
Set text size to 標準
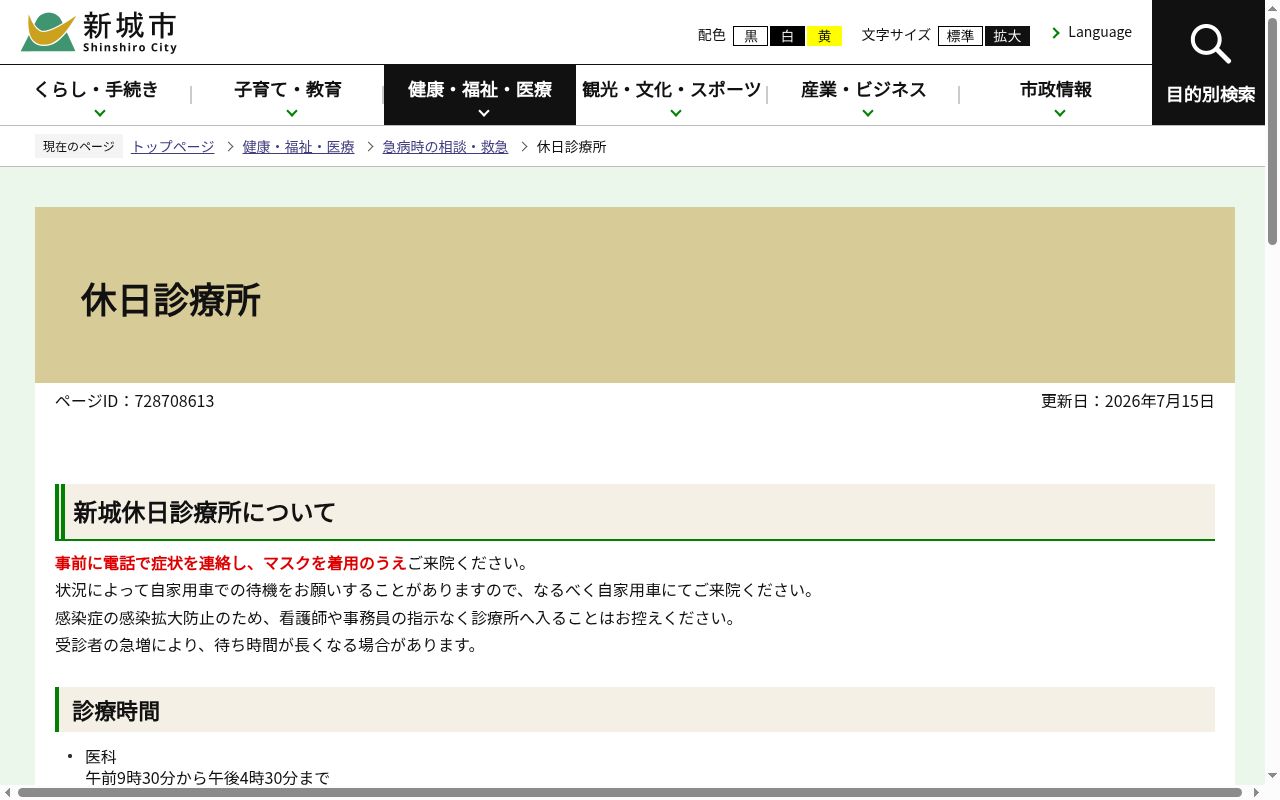pos(960,36)
